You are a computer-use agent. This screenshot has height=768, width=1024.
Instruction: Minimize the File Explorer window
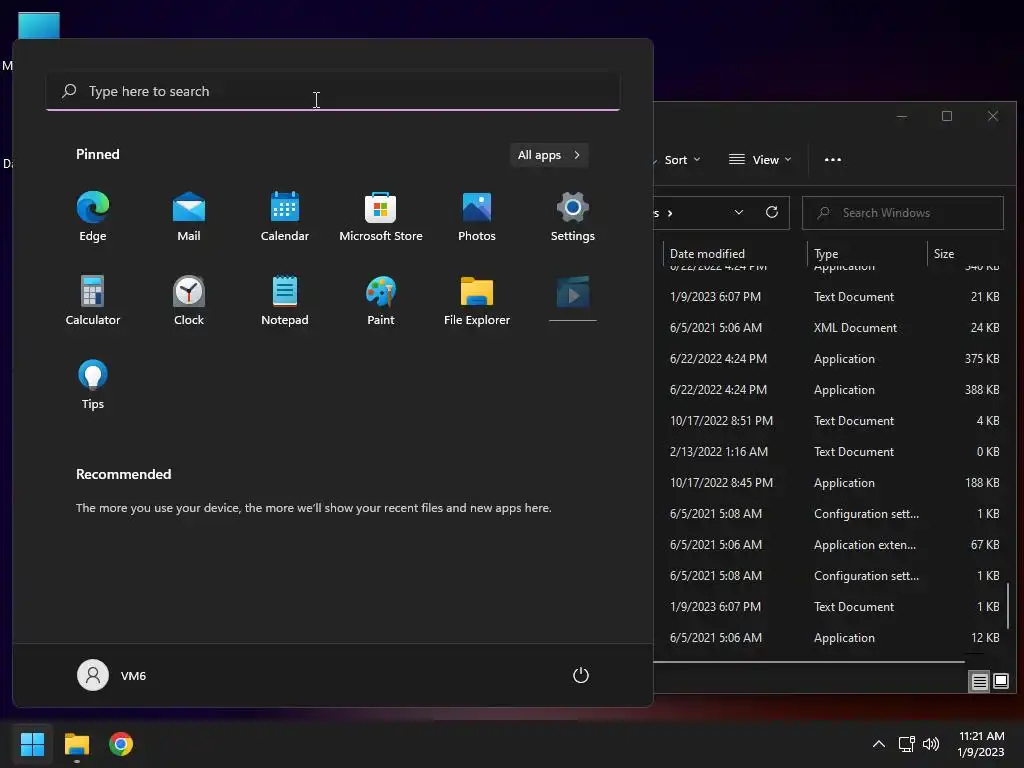[x=902, y=116]
